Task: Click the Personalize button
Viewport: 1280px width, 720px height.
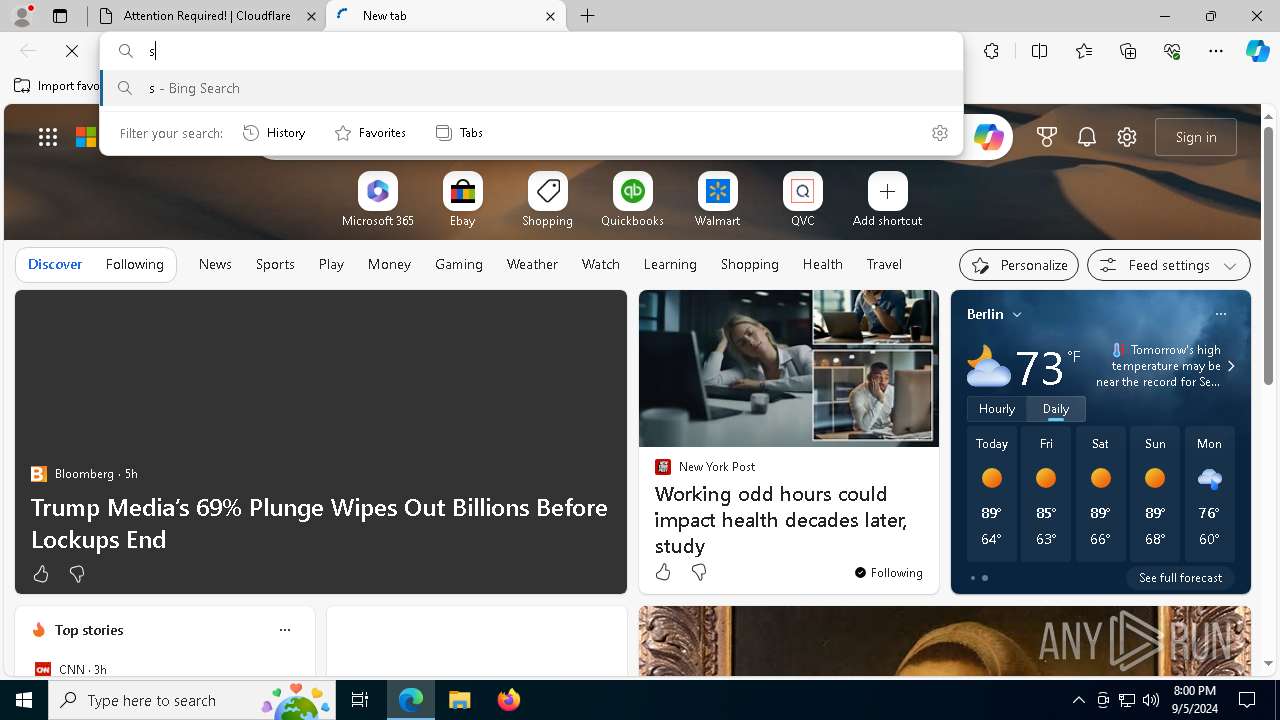Action: pyautogui.click(x=1019, y=265)
